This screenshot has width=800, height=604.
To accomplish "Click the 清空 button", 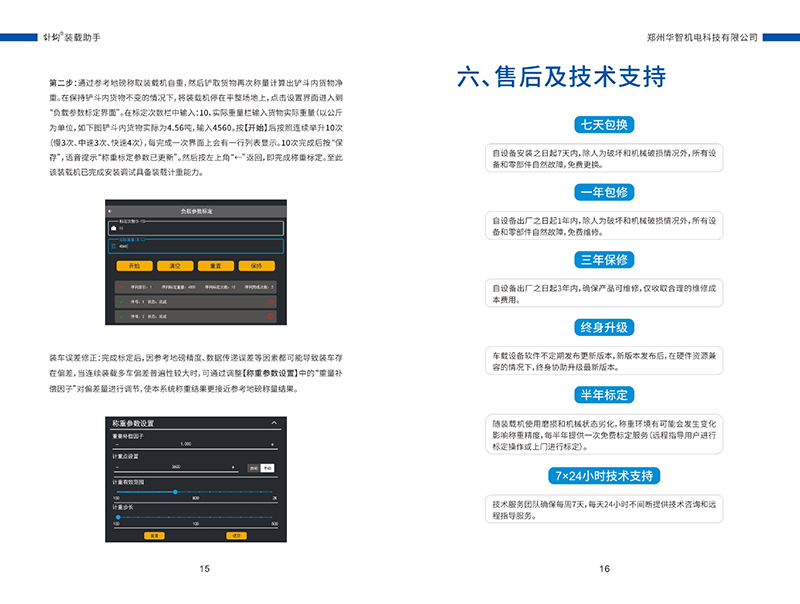I will 175,266.
